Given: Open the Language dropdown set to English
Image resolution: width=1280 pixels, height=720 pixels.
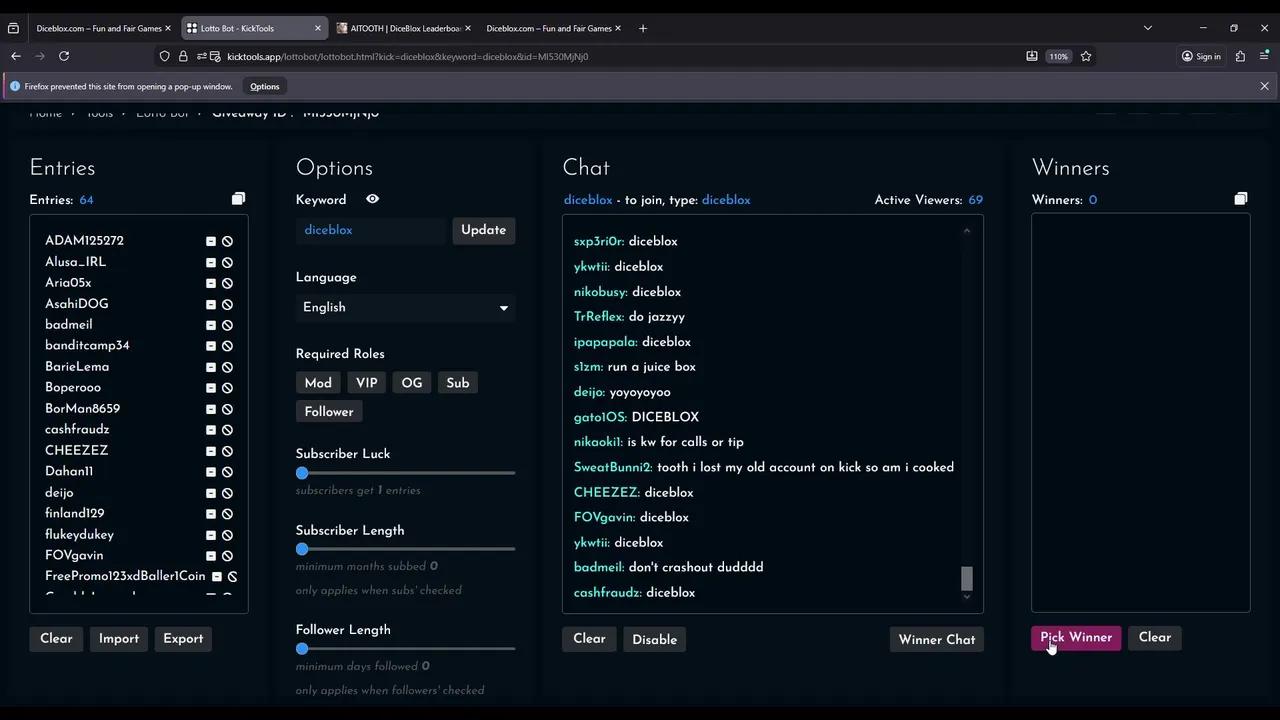Looking at the screenshot, I should pos(405,307).
